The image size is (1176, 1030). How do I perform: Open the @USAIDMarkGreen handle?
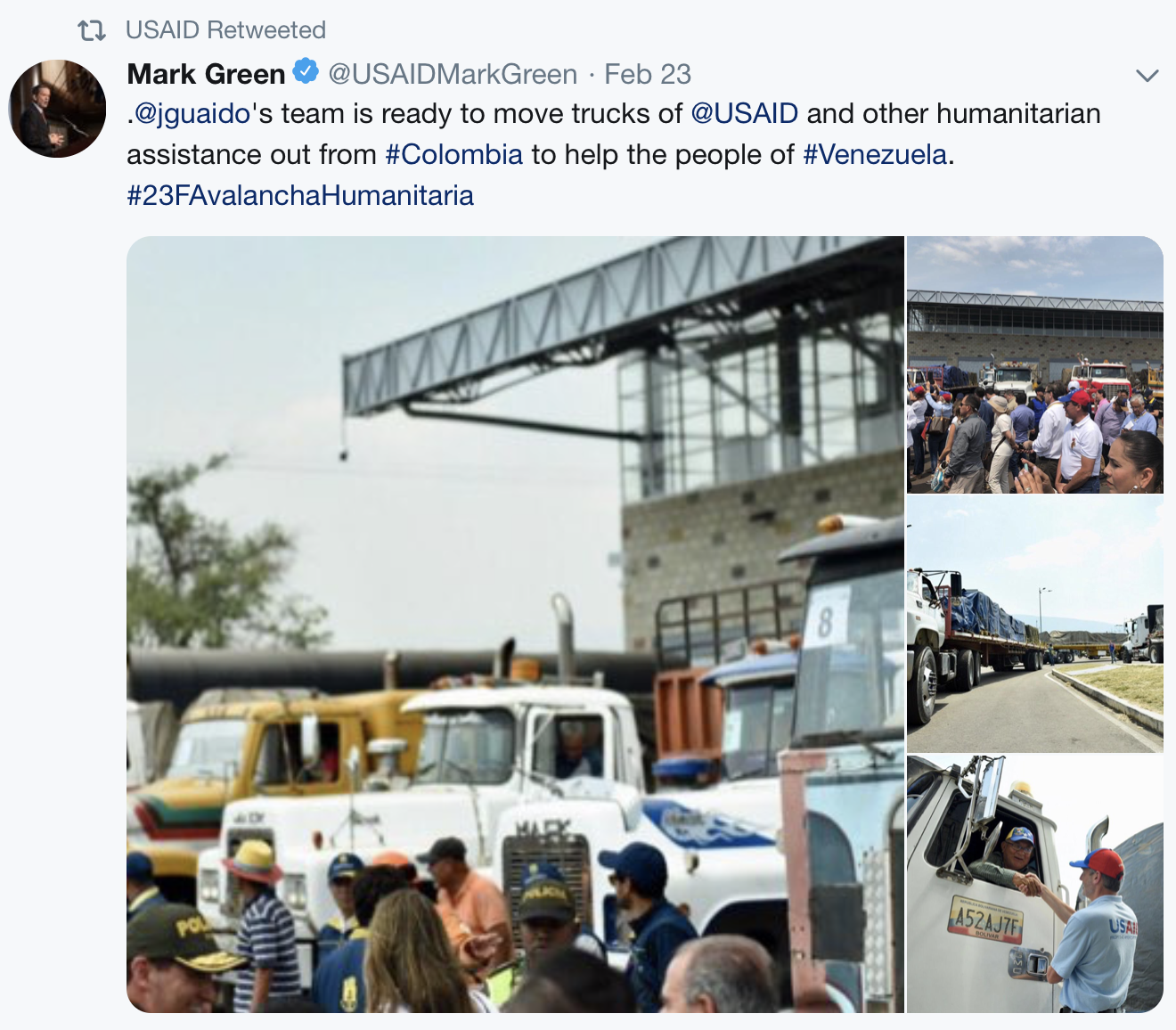click(453, 74)
